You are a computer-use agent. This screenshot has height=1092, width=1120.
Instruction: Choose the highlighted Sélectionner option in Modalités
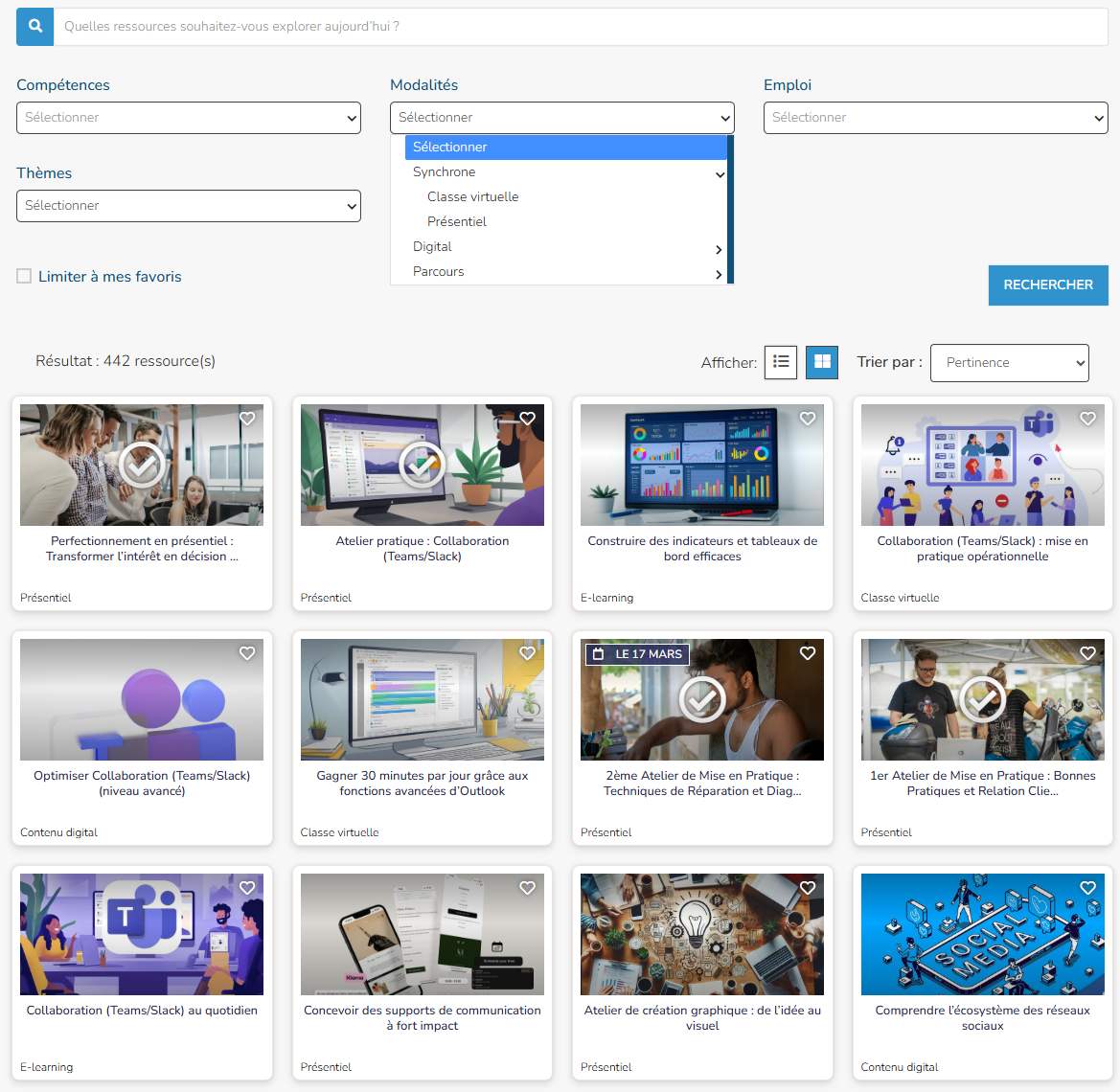(565, 148)
